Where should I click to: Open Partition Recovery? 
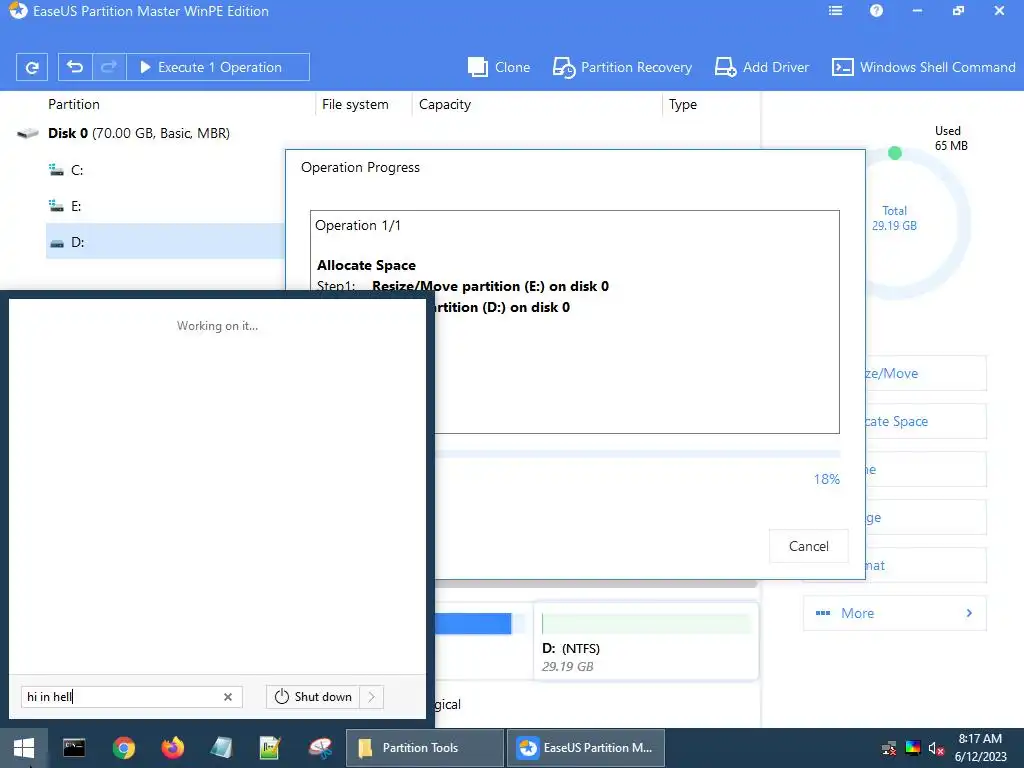pos(622,67)
